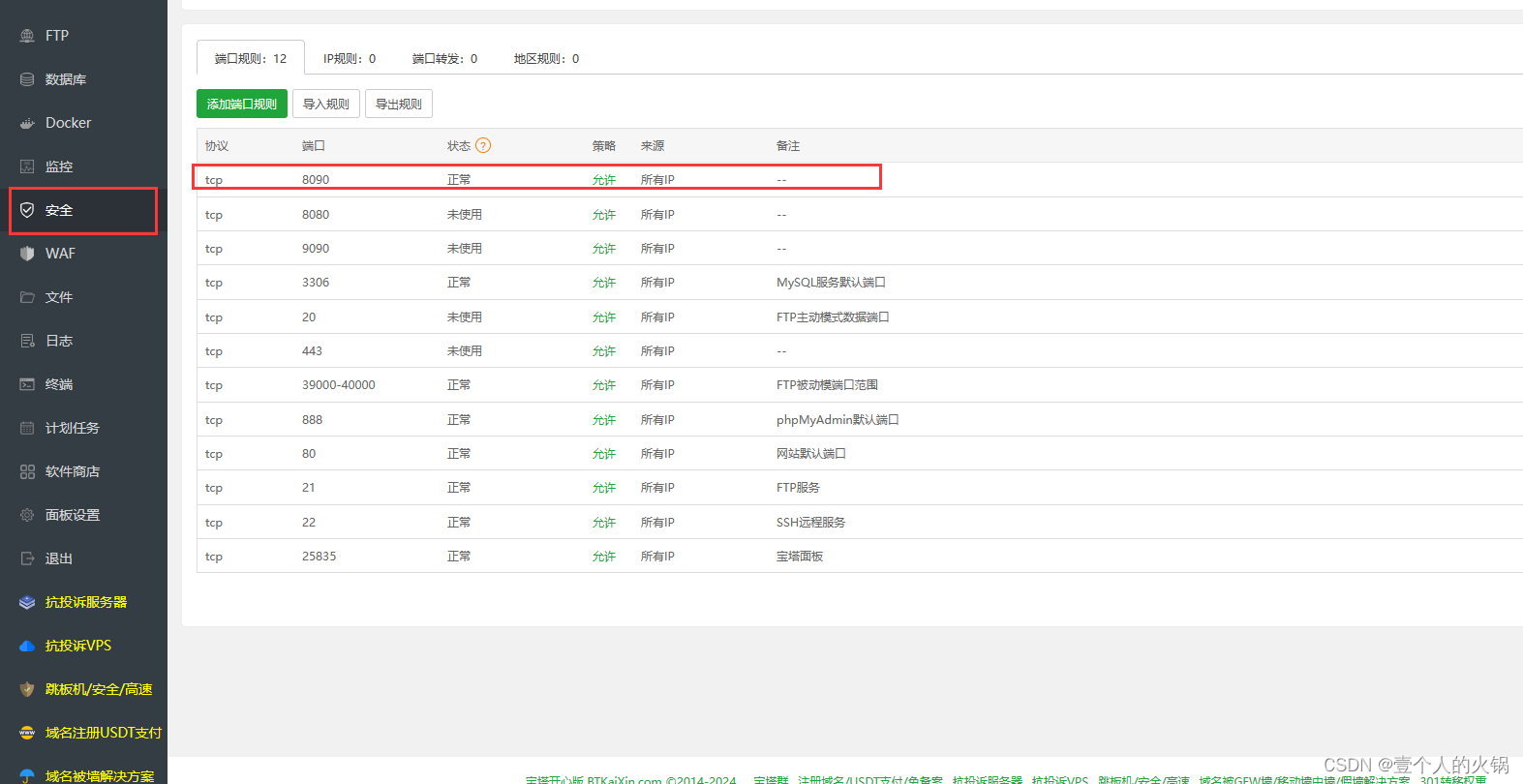The image size is (1523, 784).
Task: Click the FTP主动模式数据端口 remark
Action: tap(833, 317)
